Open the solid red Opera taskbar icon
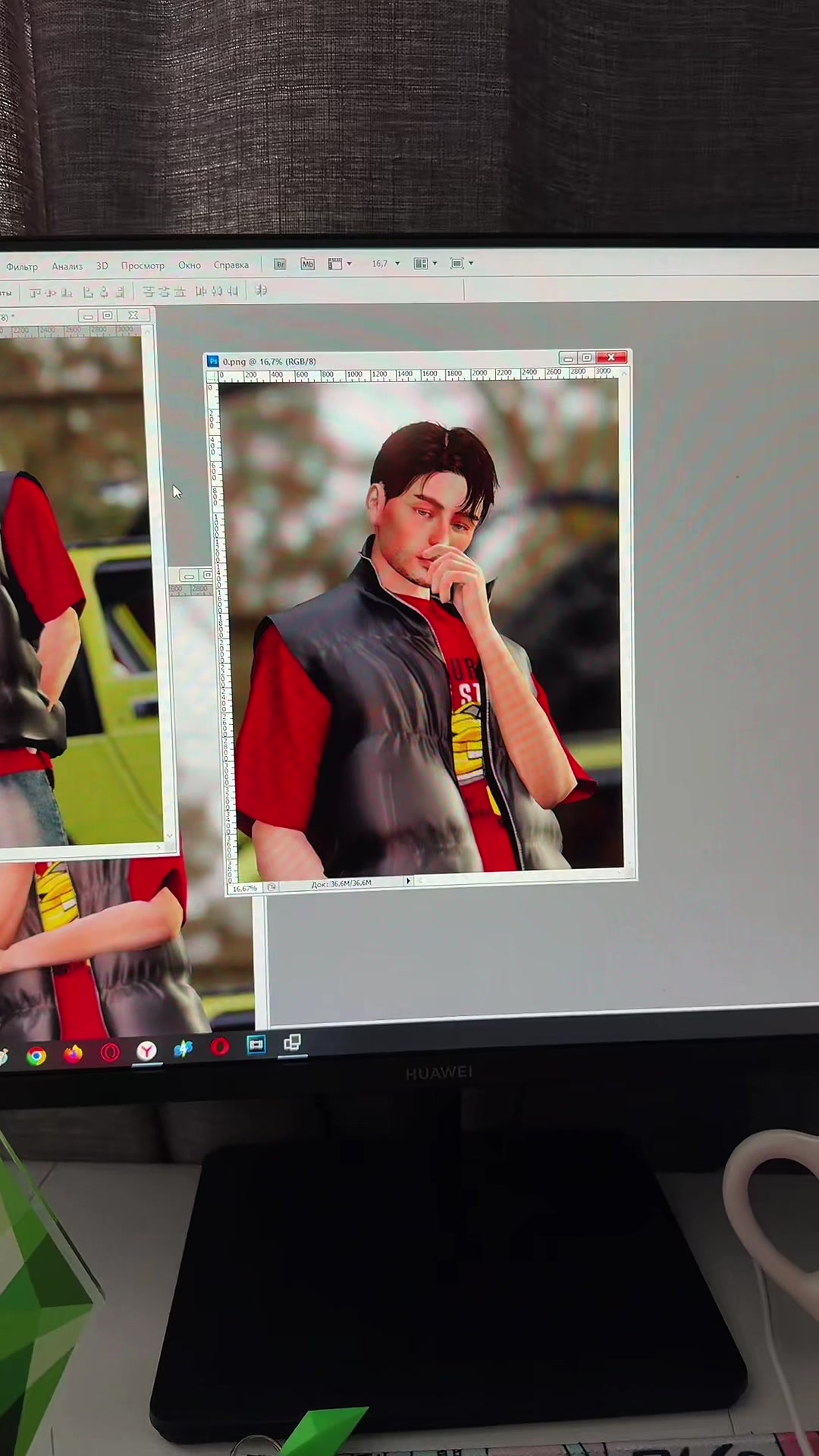This screenshot has width=819, height=1456. pyautogui.click(x=220, y=1047)
